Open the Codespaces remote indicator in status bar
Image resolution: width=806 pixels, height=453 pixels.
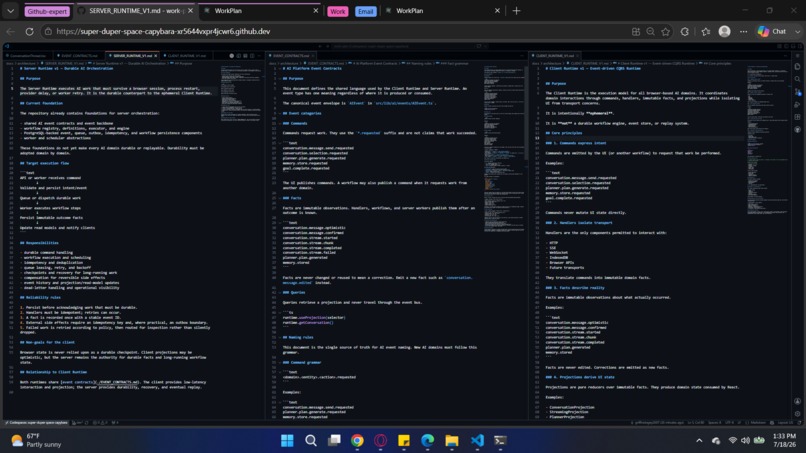tap(36, 423)
